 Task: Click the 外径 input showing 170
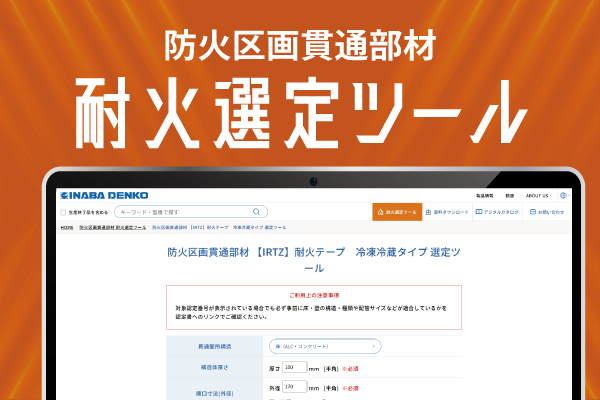(x=294, y=387)
